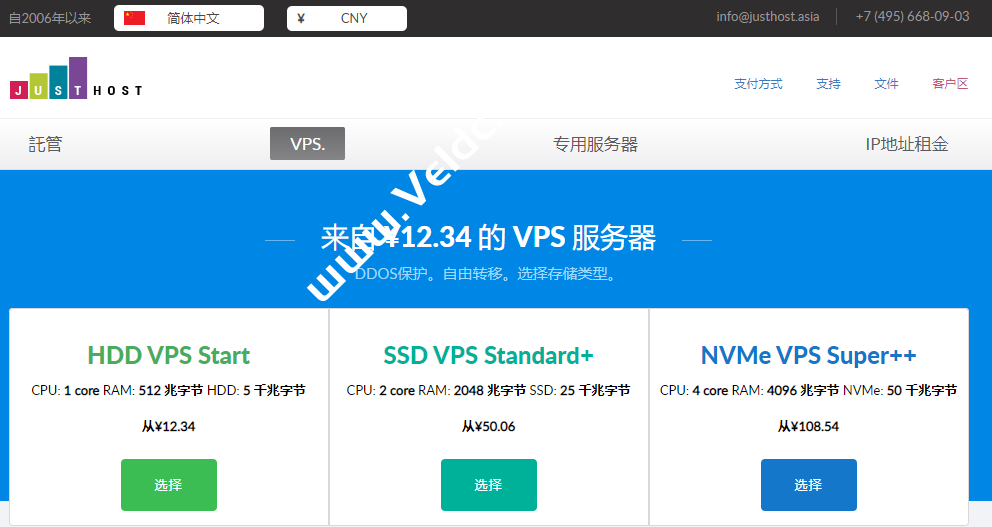Click the 从¥12.34 price text
992x527 pixels.
click(x=168, y=426)
